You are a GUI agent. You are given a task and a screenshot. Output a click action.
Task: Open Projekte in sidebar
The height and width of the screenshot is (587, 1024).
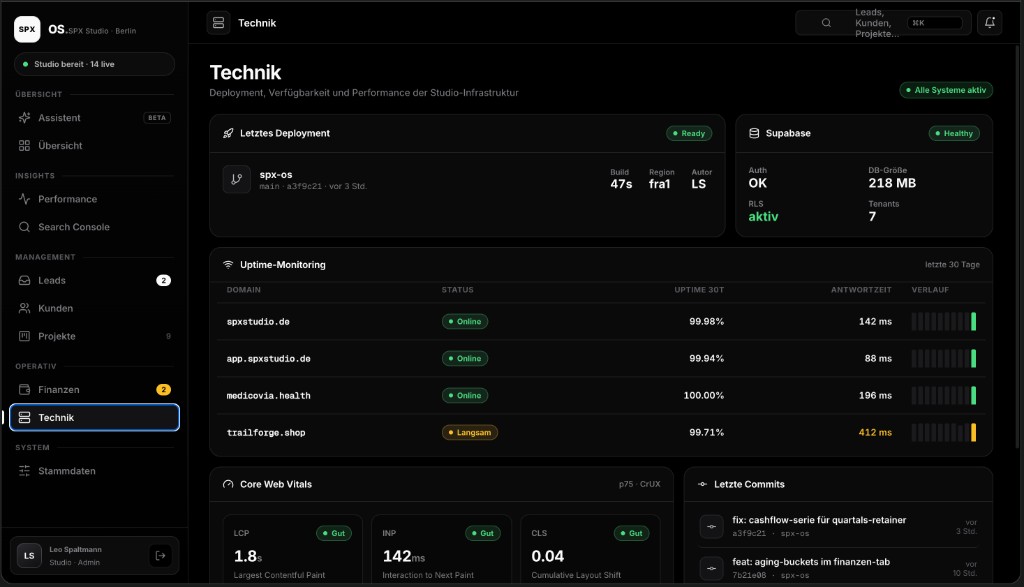(x=95, y=336)
